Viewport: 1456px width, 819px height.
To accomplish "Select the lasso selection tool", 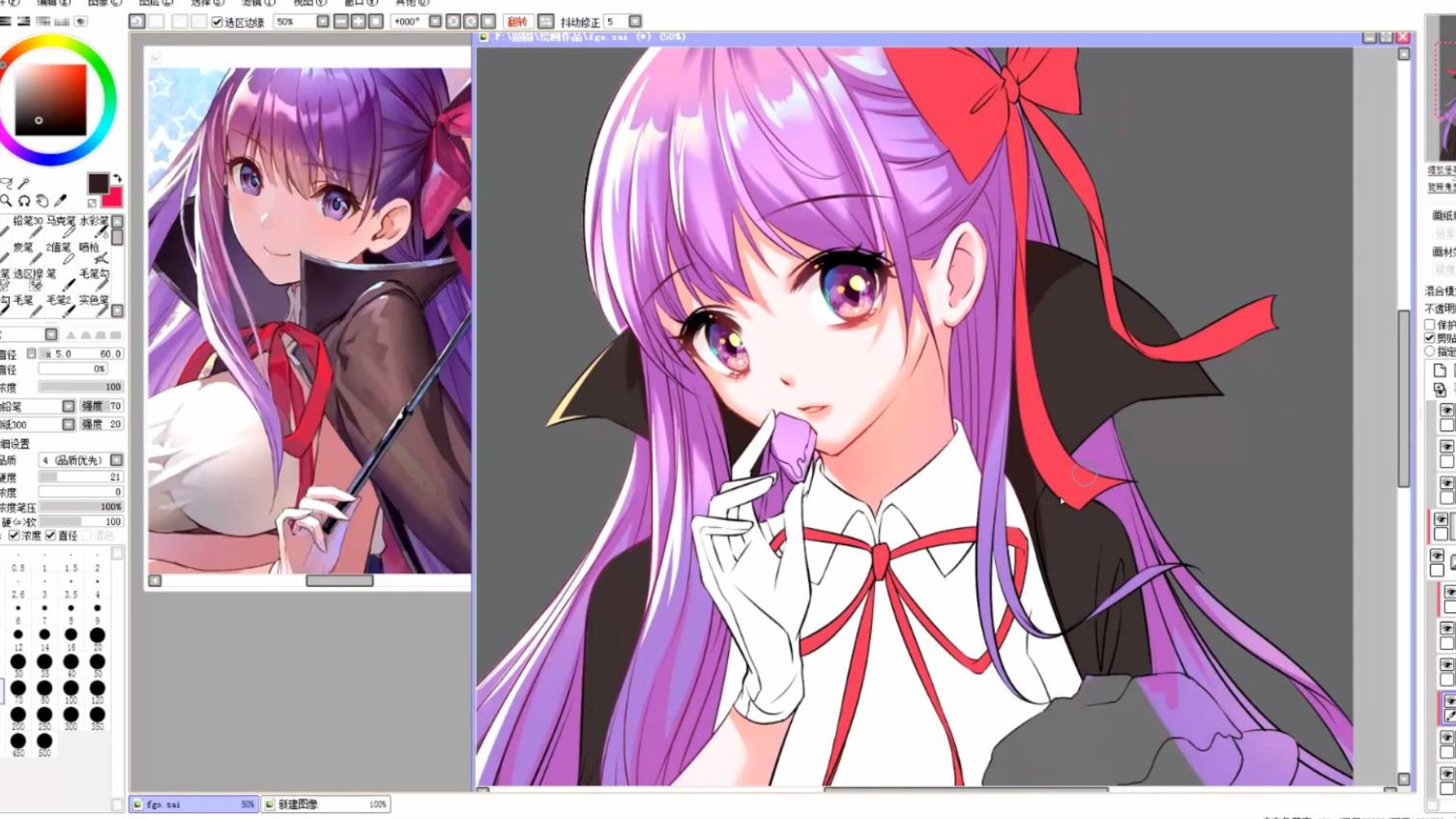I will (x=6, y=183).
